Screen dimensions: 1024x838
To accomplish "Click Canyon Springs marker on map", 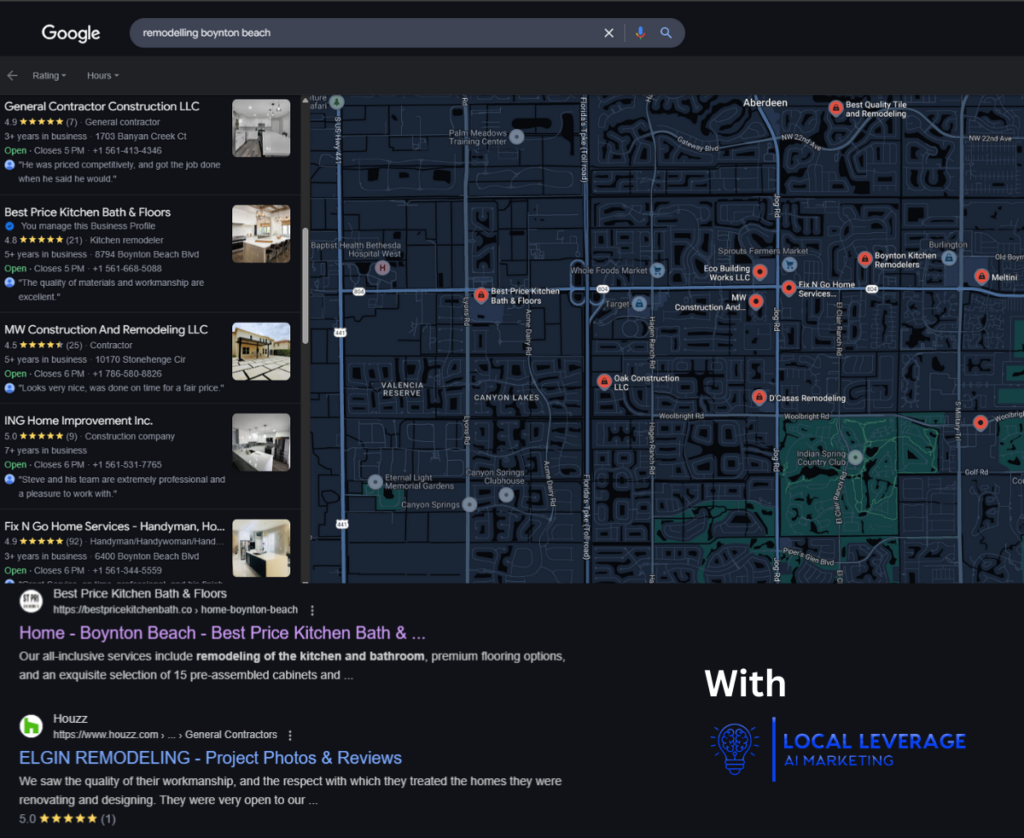I will (x=470, y=504).
